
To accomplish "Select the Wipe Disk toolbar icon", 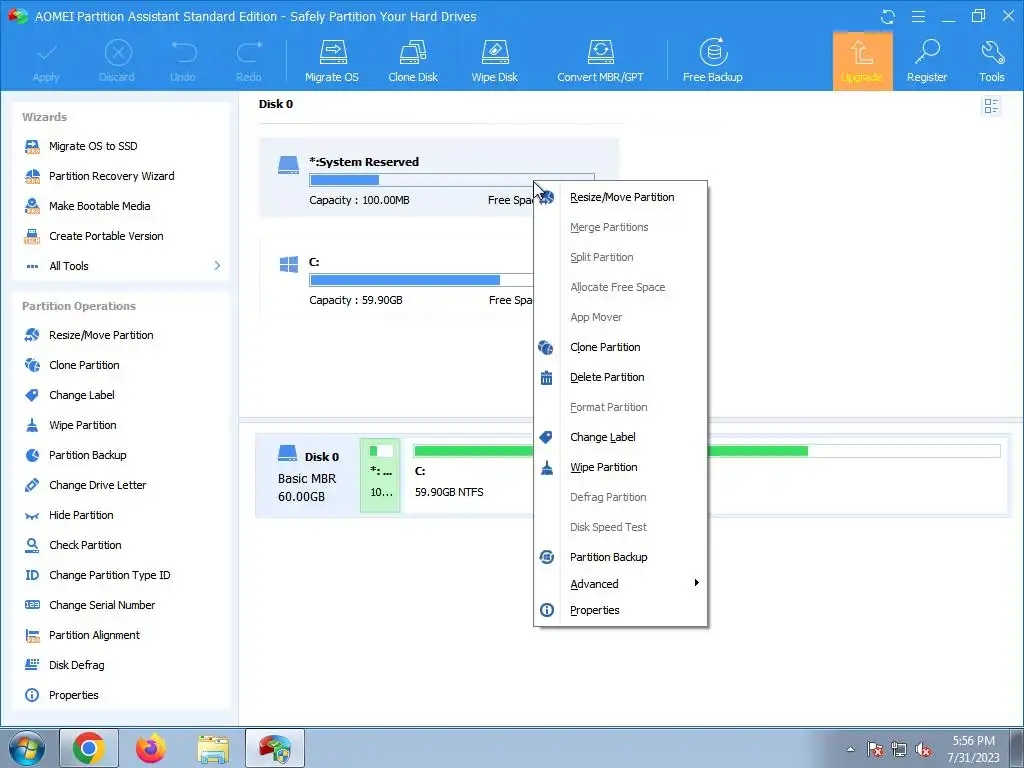I will (494, 61).
